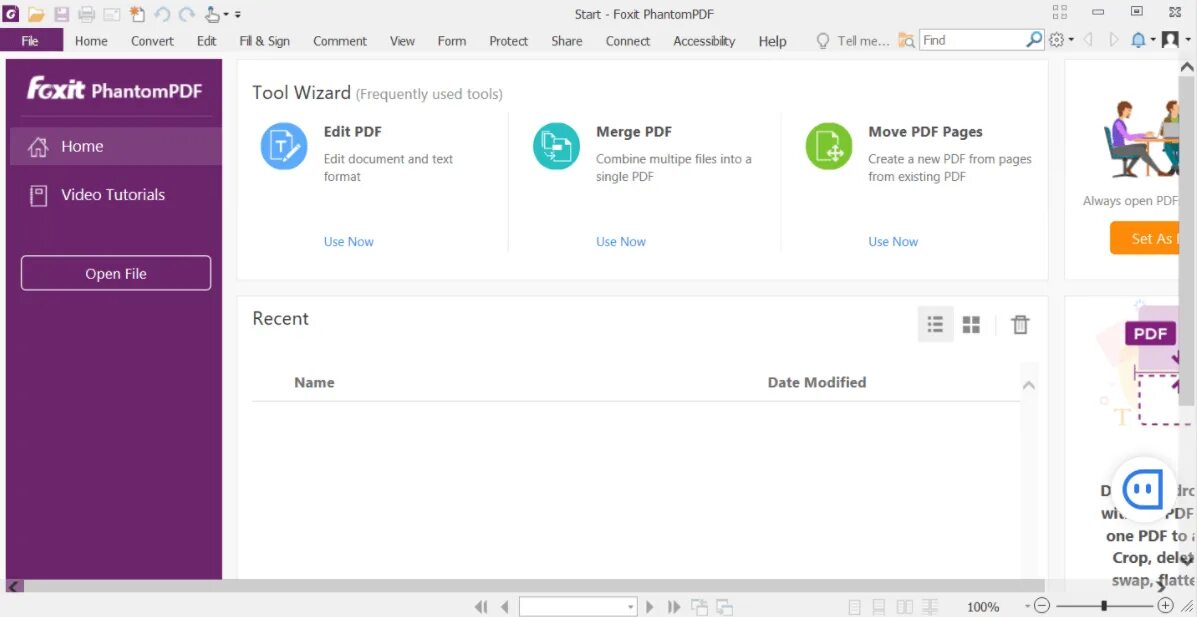
Task: Click the Email envelope icon in quick access toolbar
Action: (x=111, y=14)
